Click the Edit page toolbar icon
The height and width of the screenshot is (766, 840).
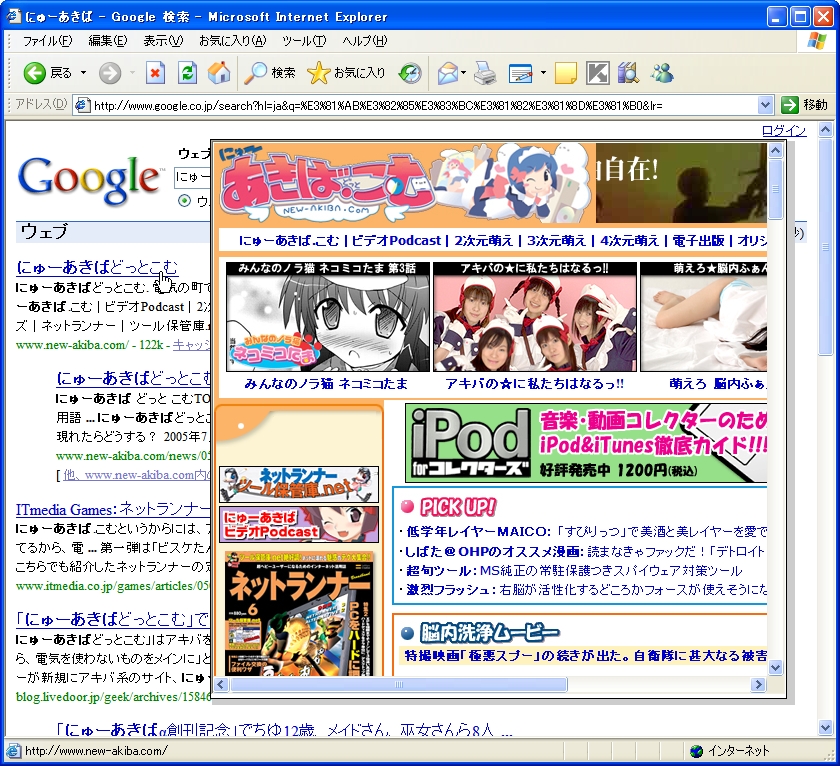[520, 73]
